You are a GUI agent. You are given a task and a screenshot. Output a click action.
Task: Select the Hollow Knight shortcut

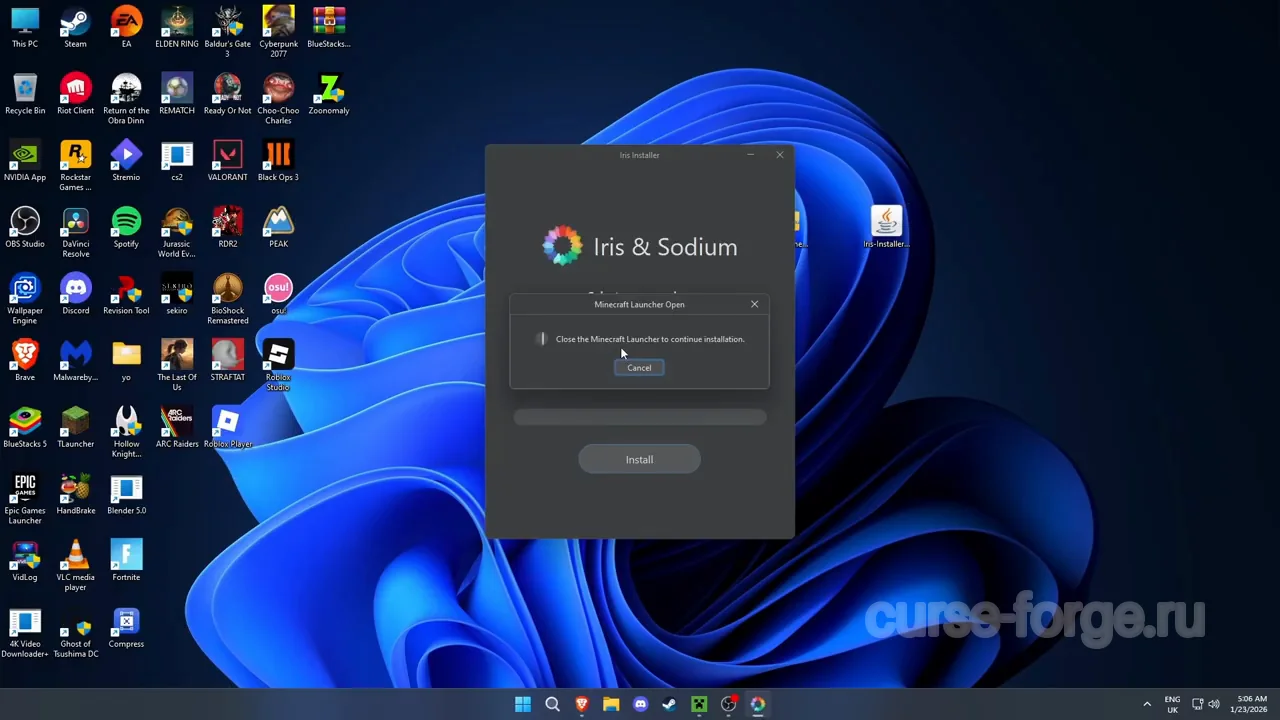126,433
